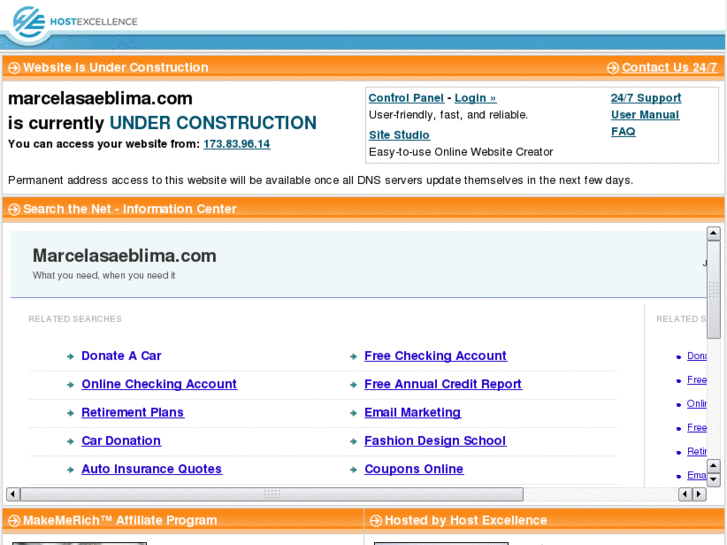Click the 'UNDER CONSTRUCTION' text

(213, 123)
